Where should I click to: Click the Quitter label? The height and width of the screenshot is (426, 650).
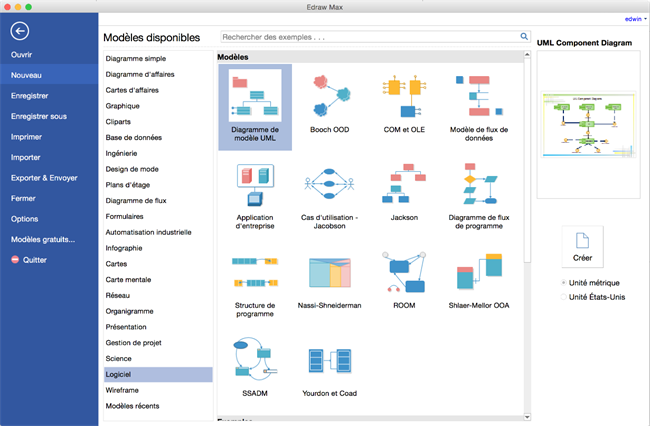point(35,260)
